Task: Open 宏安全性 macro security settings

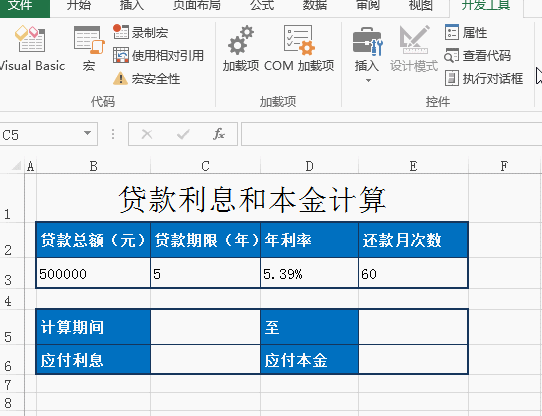Action: 146,78
